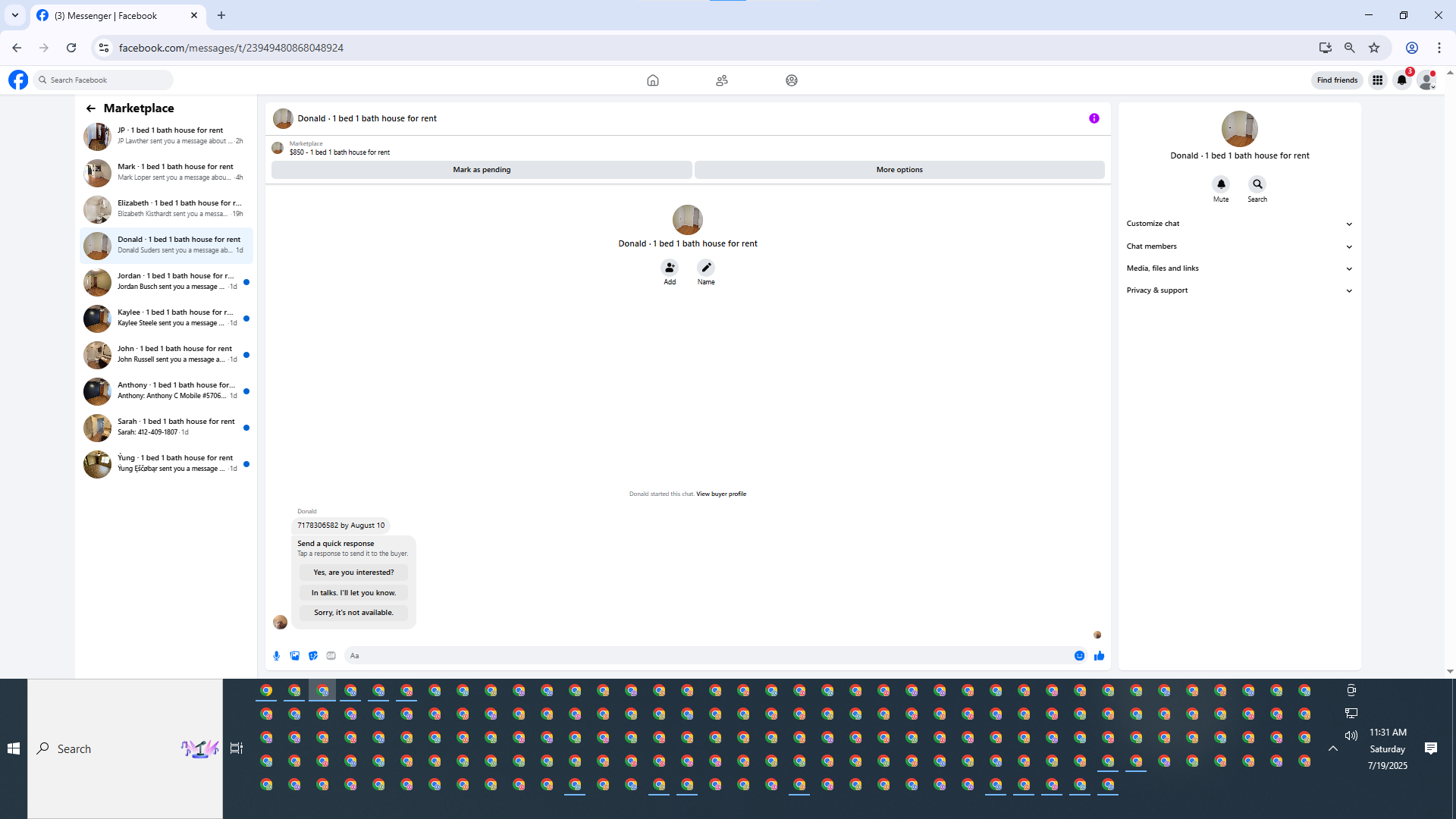This screenshot has height=819, width=1456.
Task: Send quick reply Sorry, it's not available
Action: point(353,613)
